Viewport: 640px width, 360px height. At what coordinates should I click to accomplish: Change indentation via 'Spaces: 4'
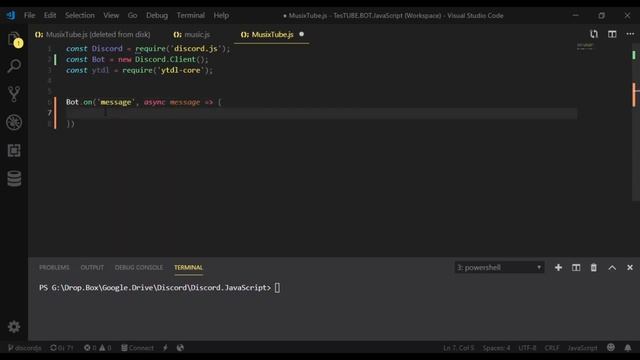[496, 348]
